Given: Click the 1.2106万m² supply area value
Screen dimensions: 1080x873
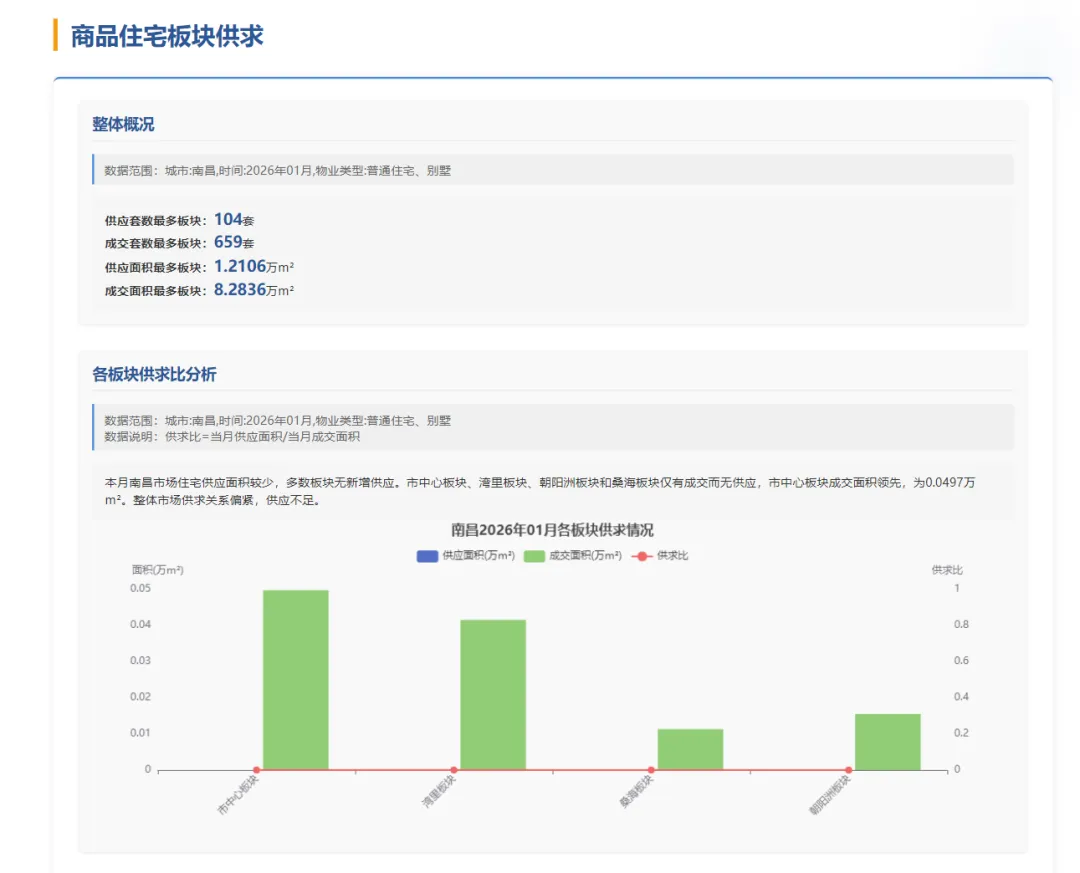Looking at the screenshot, I should (x=254, y=266).
